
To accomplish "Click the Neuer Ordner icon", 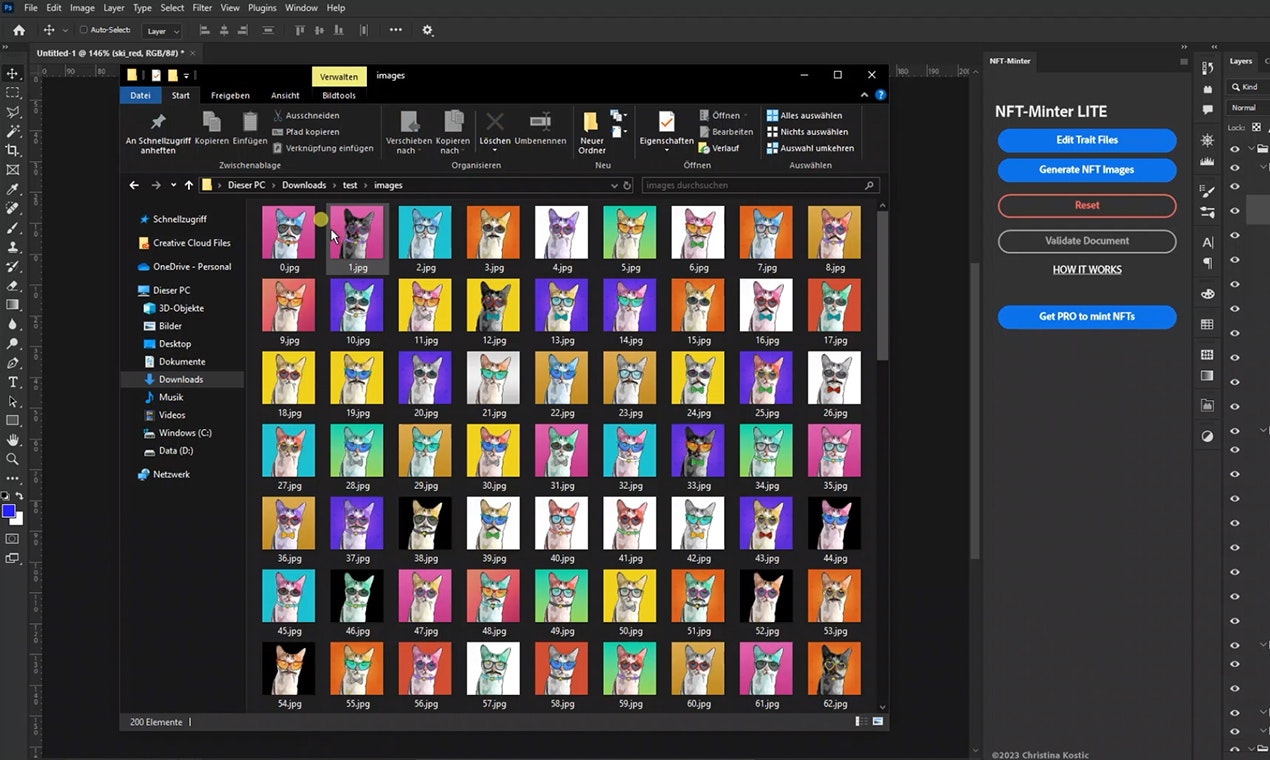I will point(591,122).
